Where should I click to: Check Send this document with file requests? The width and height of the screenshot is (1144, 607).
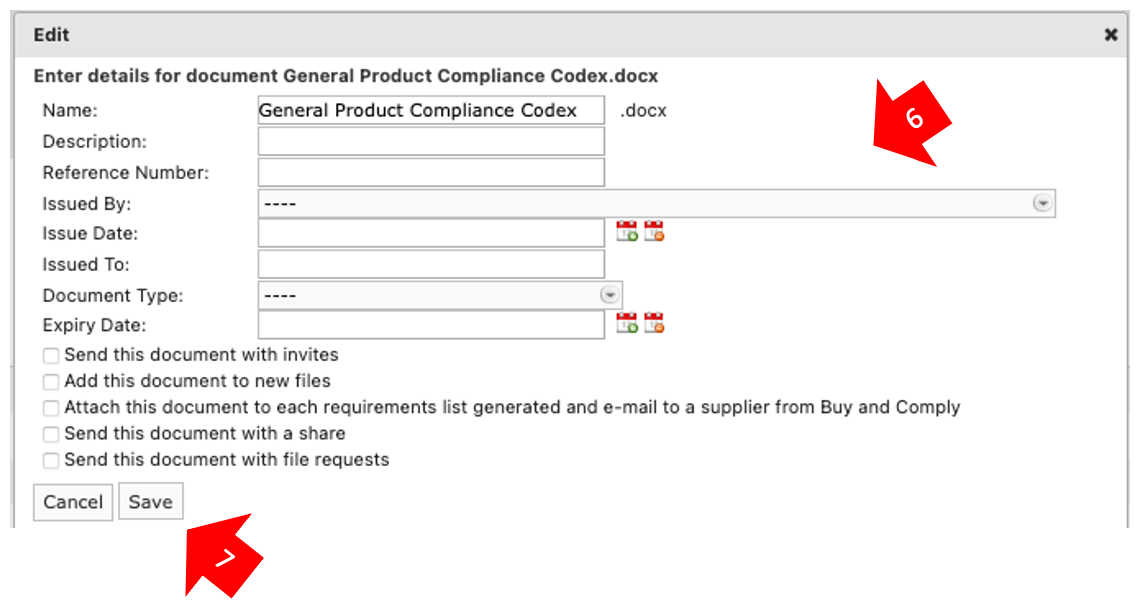pyautogui.click(x=50, y=461)
